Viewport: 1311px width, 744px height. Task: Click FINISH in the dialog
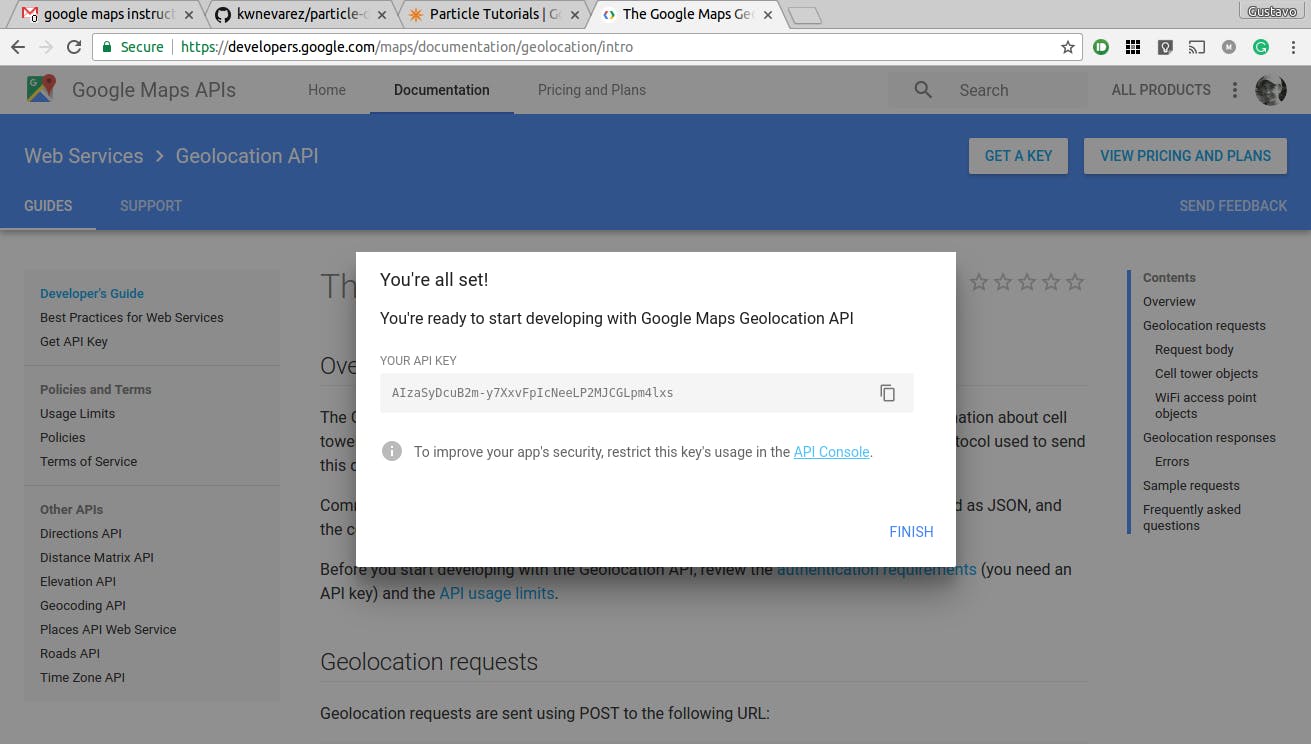pyautogui.click(x=911, y=532)
